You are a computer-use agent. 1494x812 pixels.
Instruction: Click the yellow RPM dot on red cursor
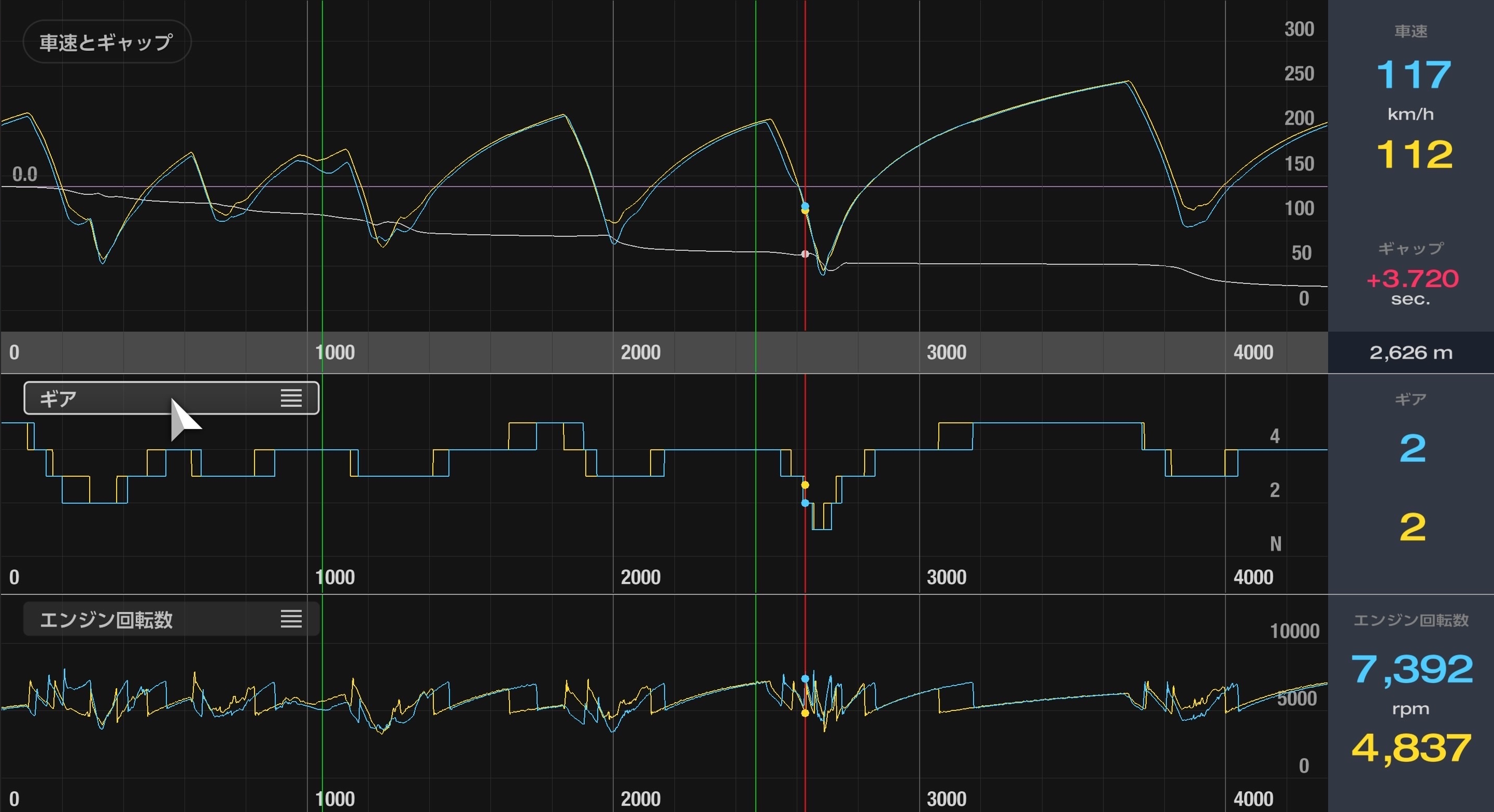click(x=805, y=714)
